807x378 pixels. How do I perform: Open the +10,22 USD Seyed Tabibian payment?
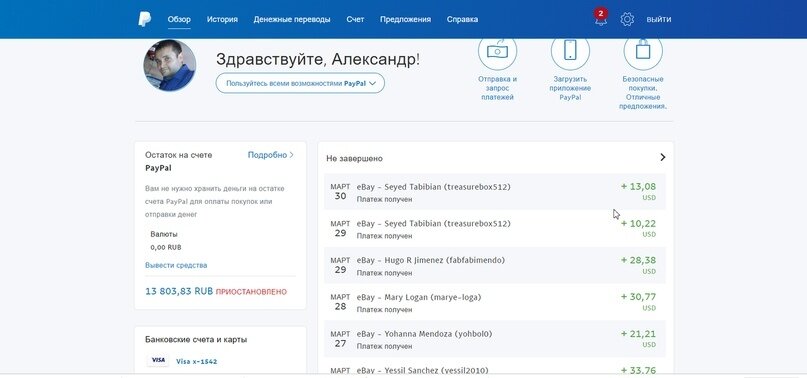point(495,229)
